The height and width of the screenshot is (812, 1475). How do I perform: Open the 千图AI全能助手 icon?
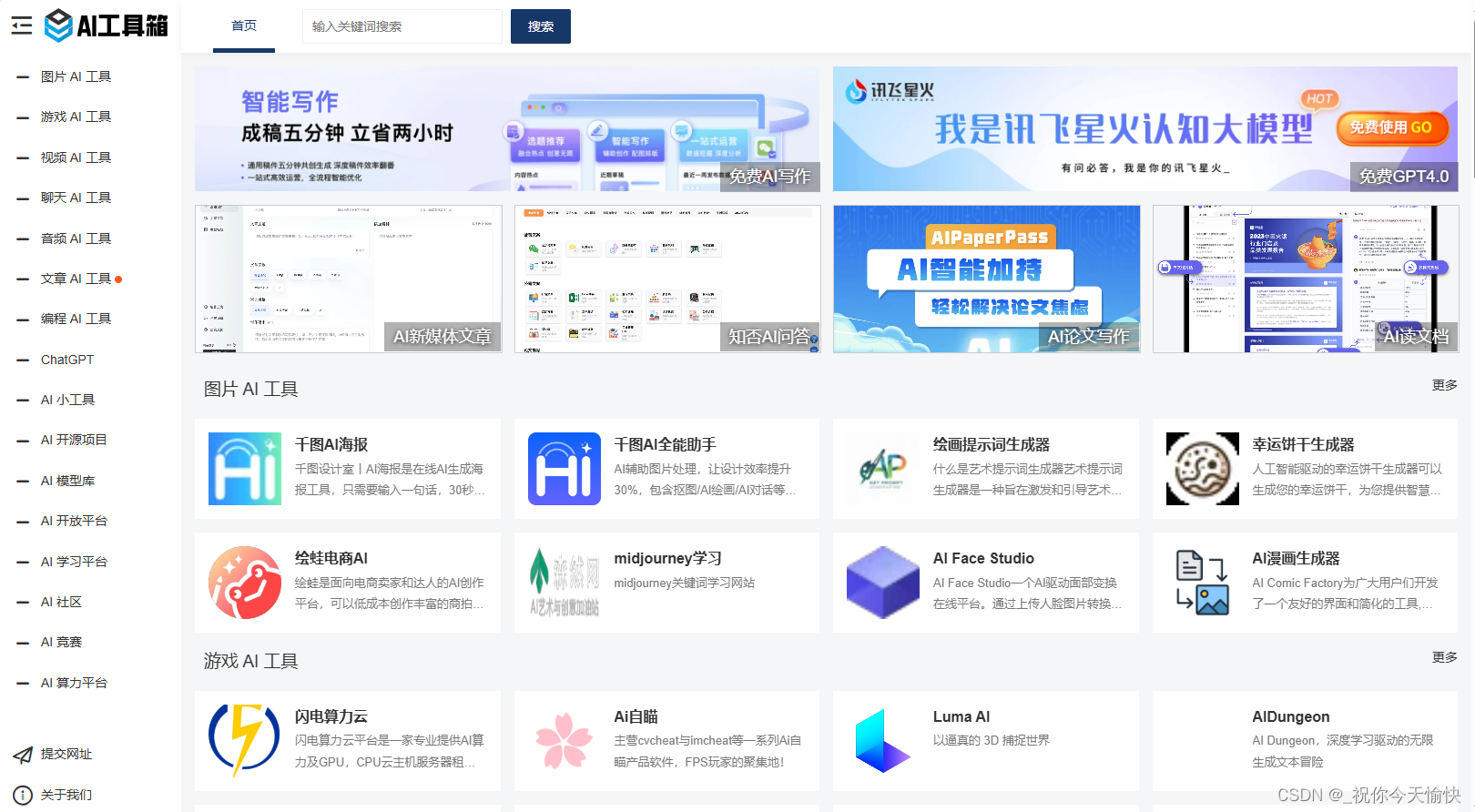click(x=565, y=469)
